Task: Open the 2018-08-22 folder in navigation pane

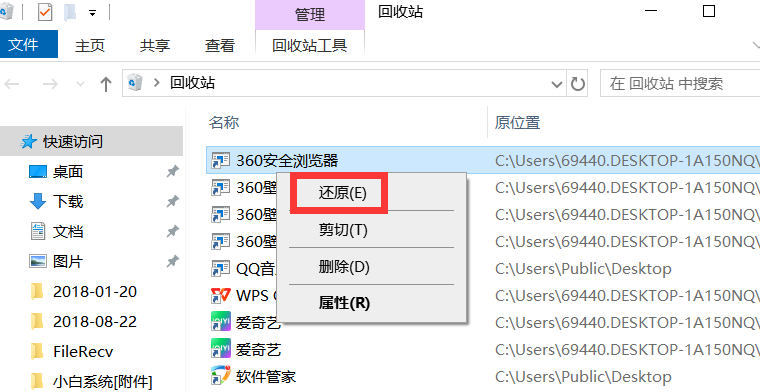Action: click(95, 321)
